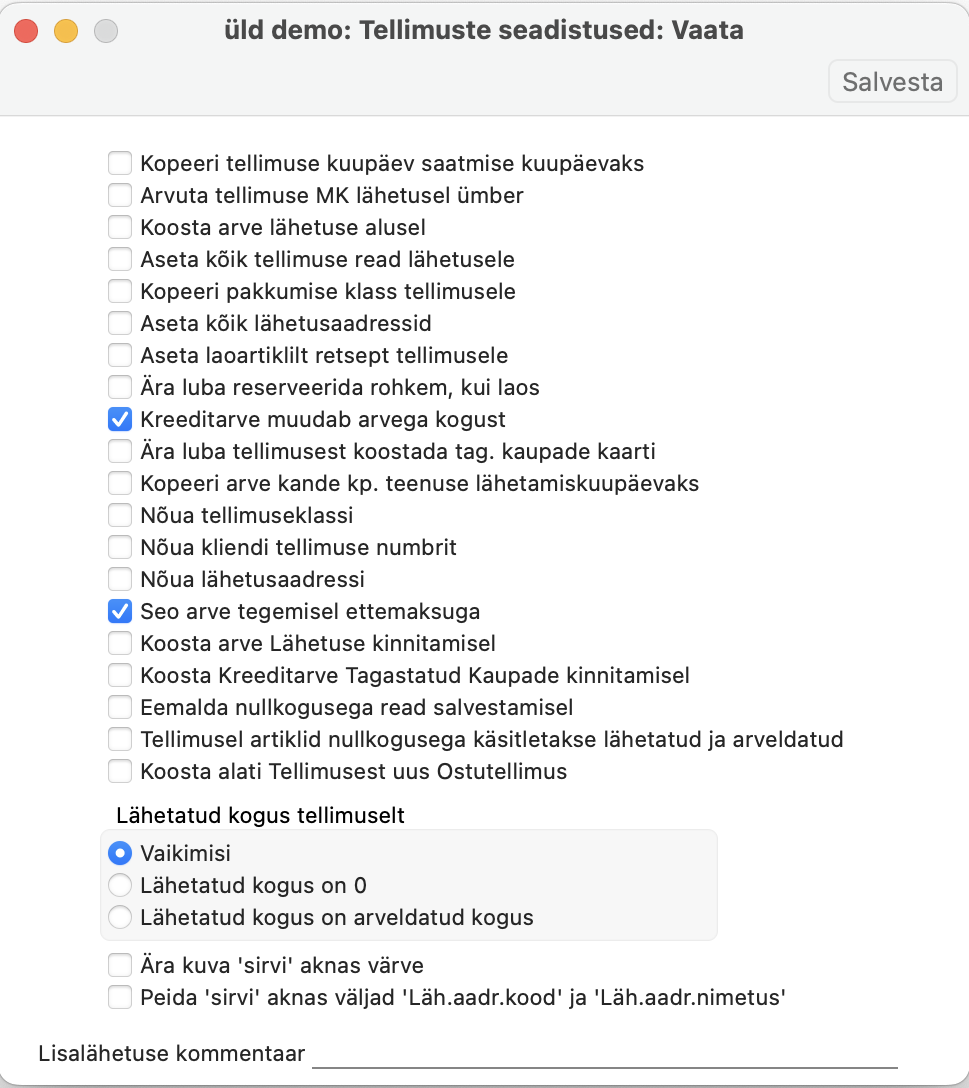Image resolution: width=969 pixels, height=1088 pixels.
Task: Enable 'Kopeeri tellimuse kuupäev saatmise kuupäevaks' checkbox
Action: click(x=120, y=163)
